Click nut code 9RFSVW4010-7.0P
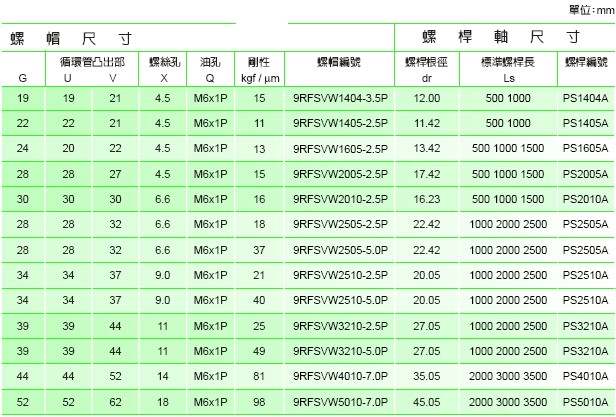 pos(335,376)
